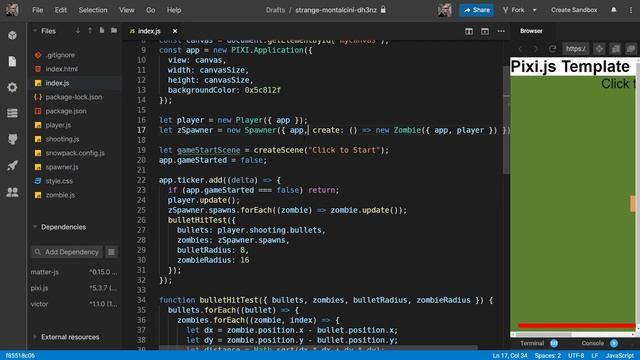This screenshot has height=360, width=640.
Task: Click Ln 17, Col 34 in status bar
Action: (x=510, y=356)
